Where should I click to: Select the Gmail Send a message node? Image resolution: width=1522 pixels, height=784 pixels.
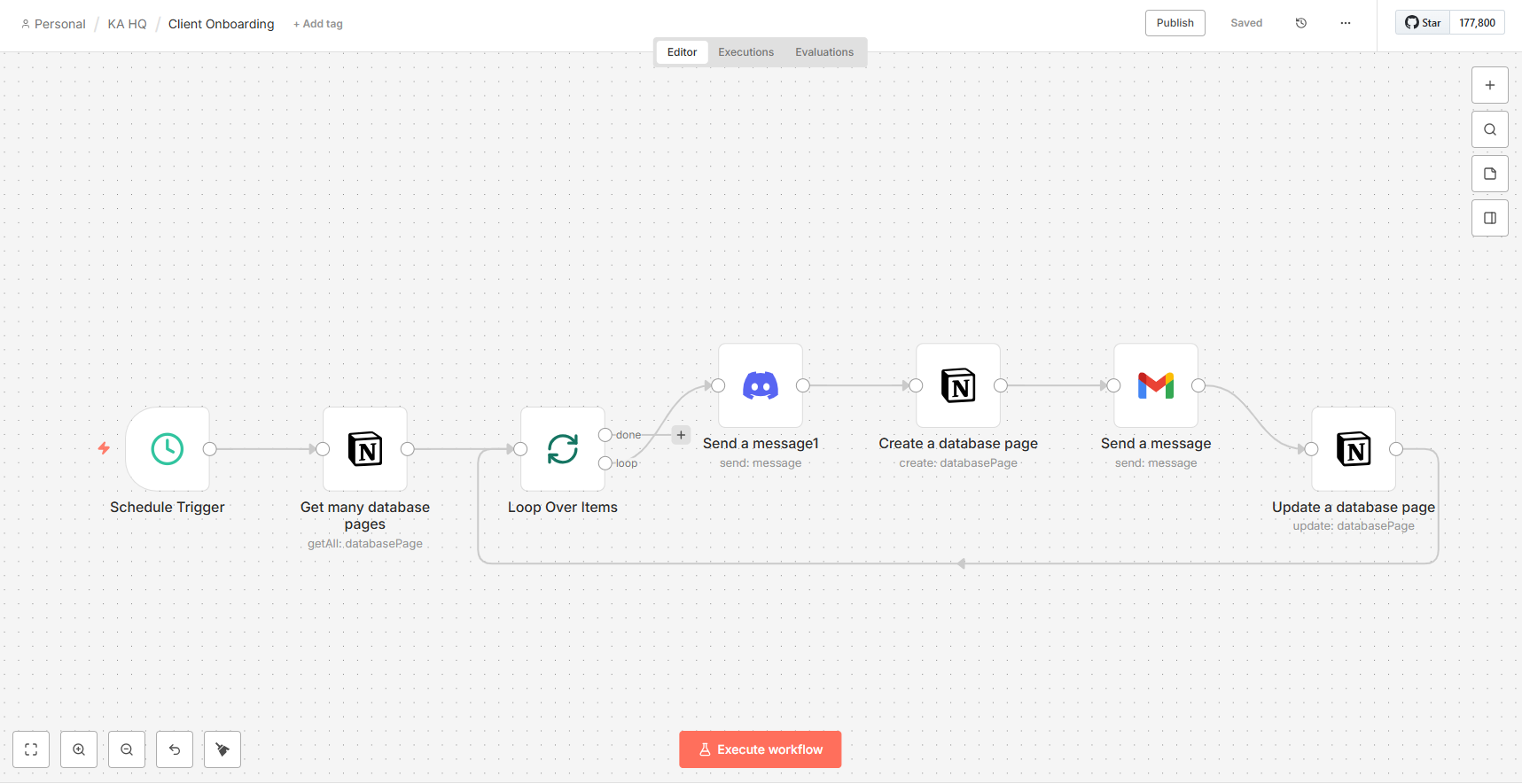(1156, 386)
